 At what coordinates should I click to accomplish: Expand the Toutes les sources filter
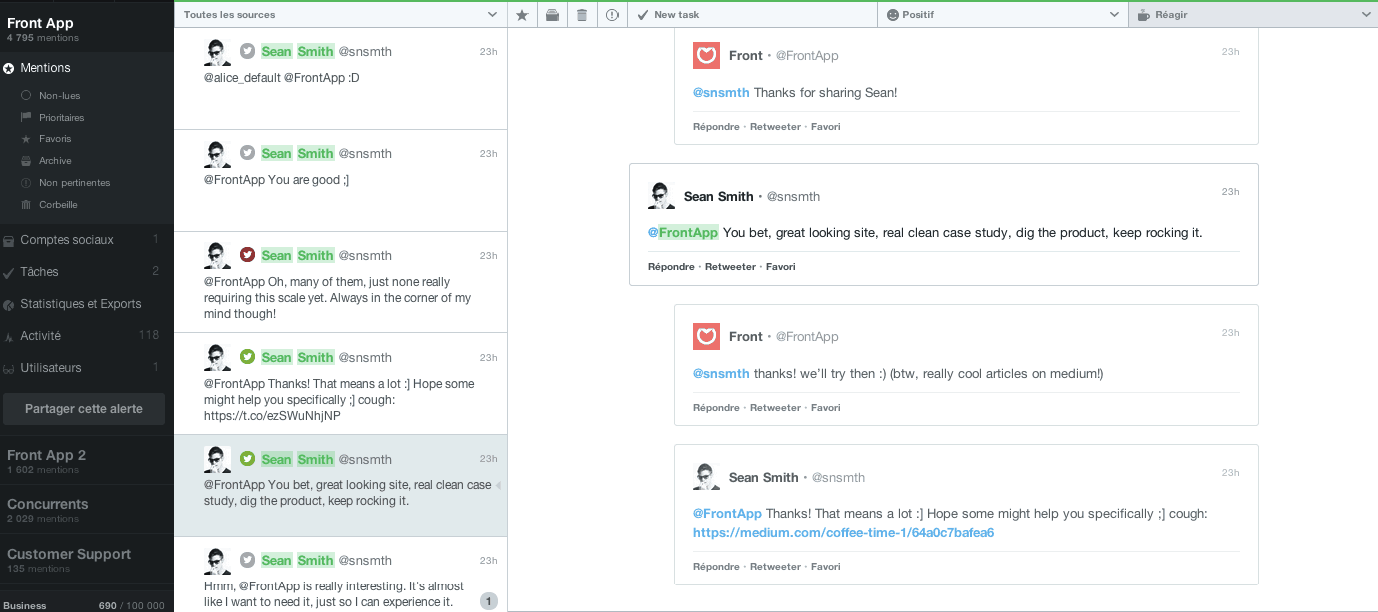point(340,15)
